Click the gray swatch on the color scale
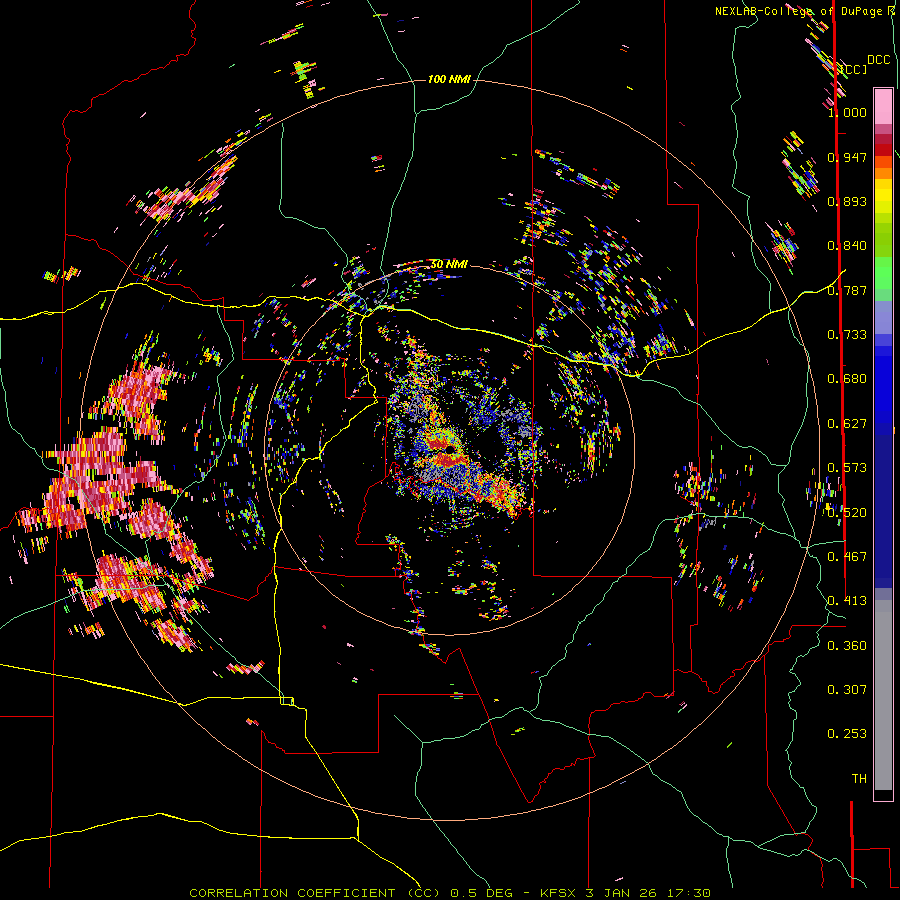 tap(883, 695)
